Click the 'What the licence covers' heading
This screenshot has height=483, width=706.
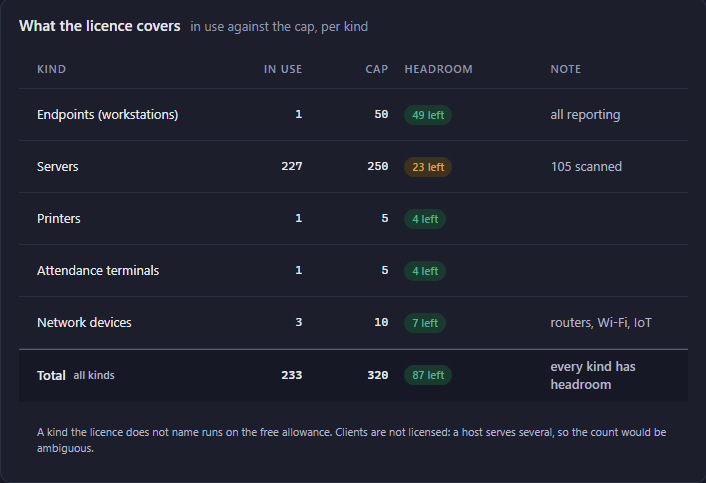coord(100,26)
